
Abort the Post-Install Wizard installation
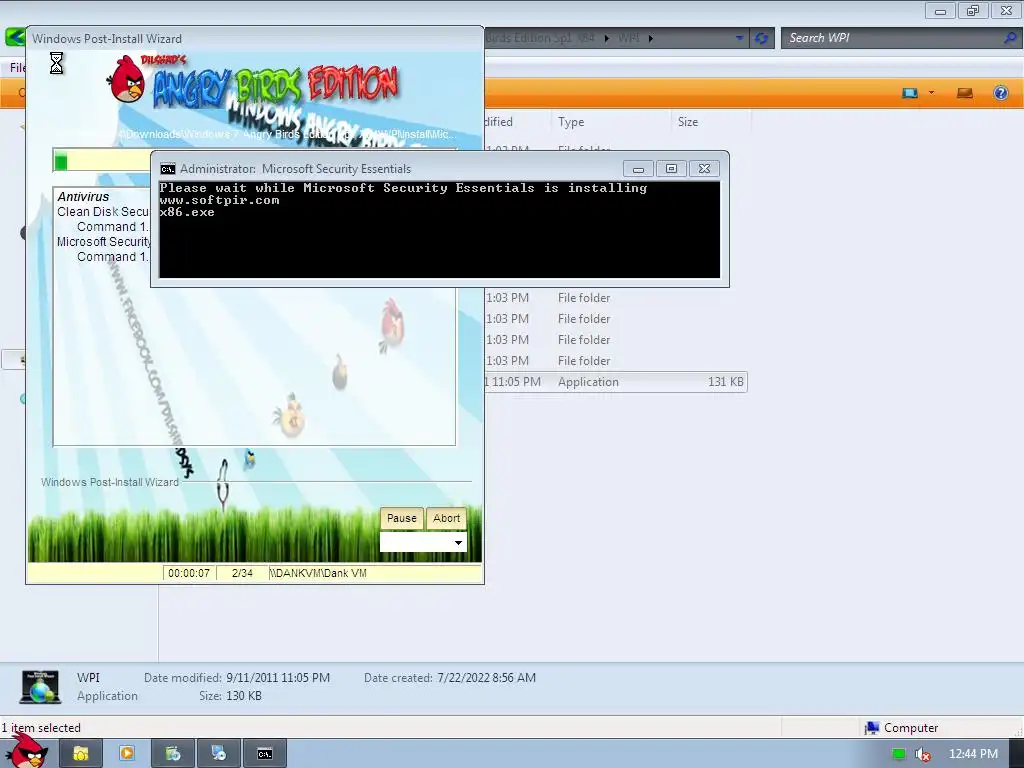[x=447, y=518]
